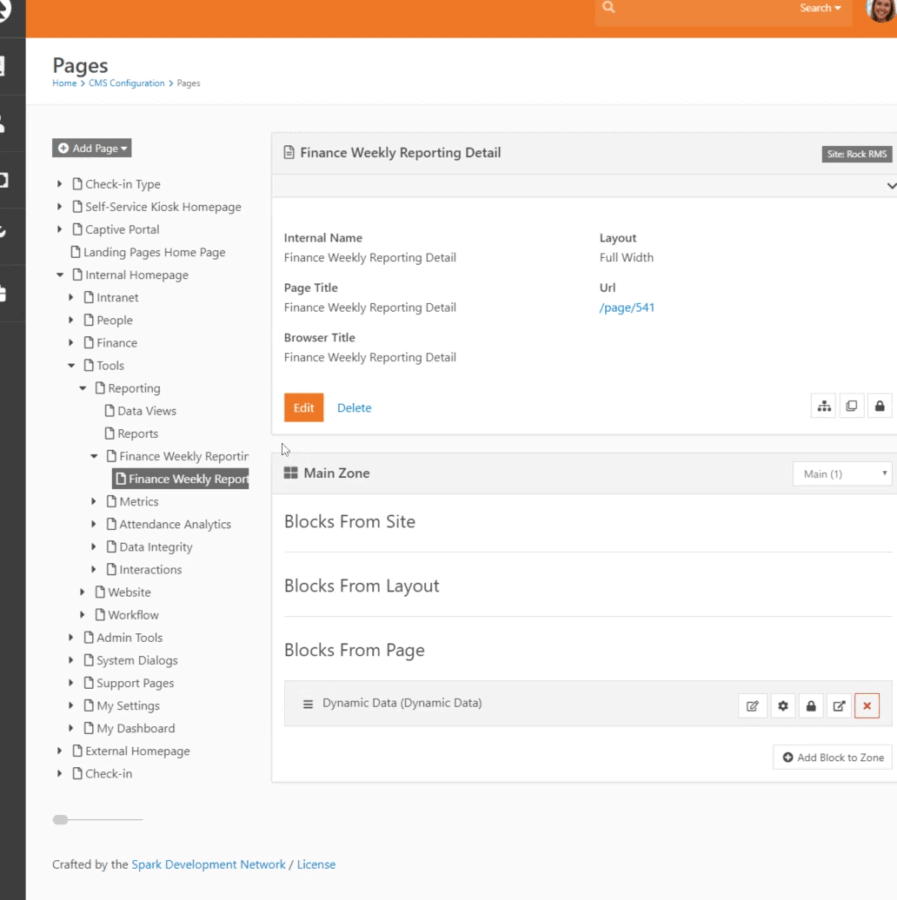Open child pages sitemap icon
The image size is (897, 900).
click(824, 406)
